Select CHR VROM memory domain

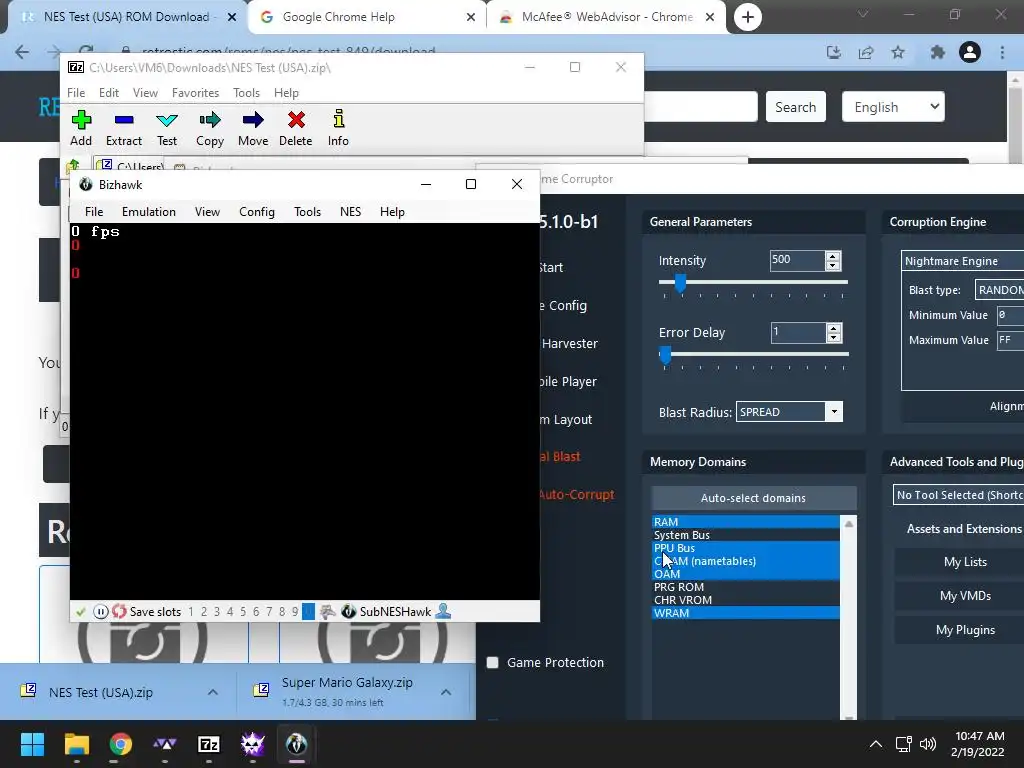(x=745, y=600)
